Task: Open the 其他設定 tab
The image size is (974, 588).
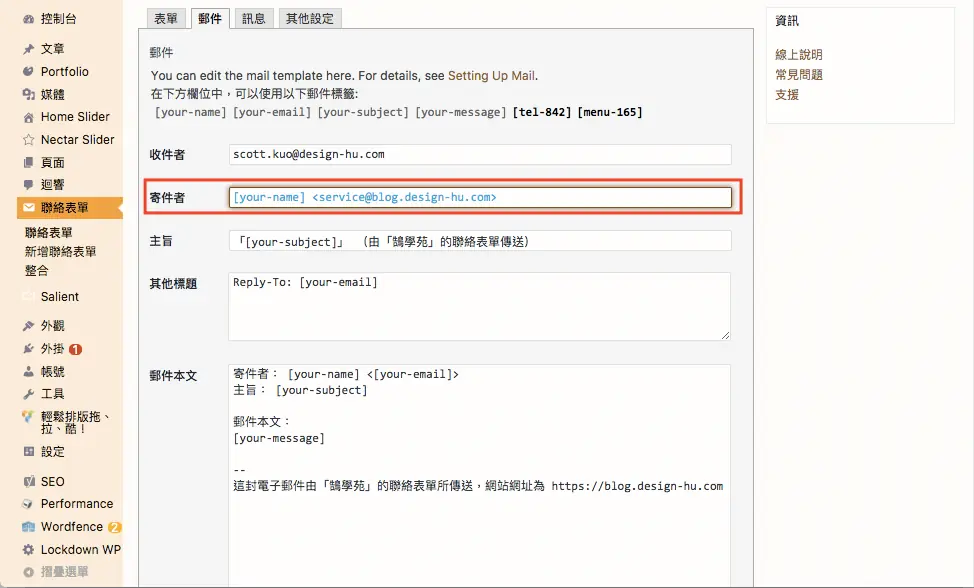Action: point(310,19)
